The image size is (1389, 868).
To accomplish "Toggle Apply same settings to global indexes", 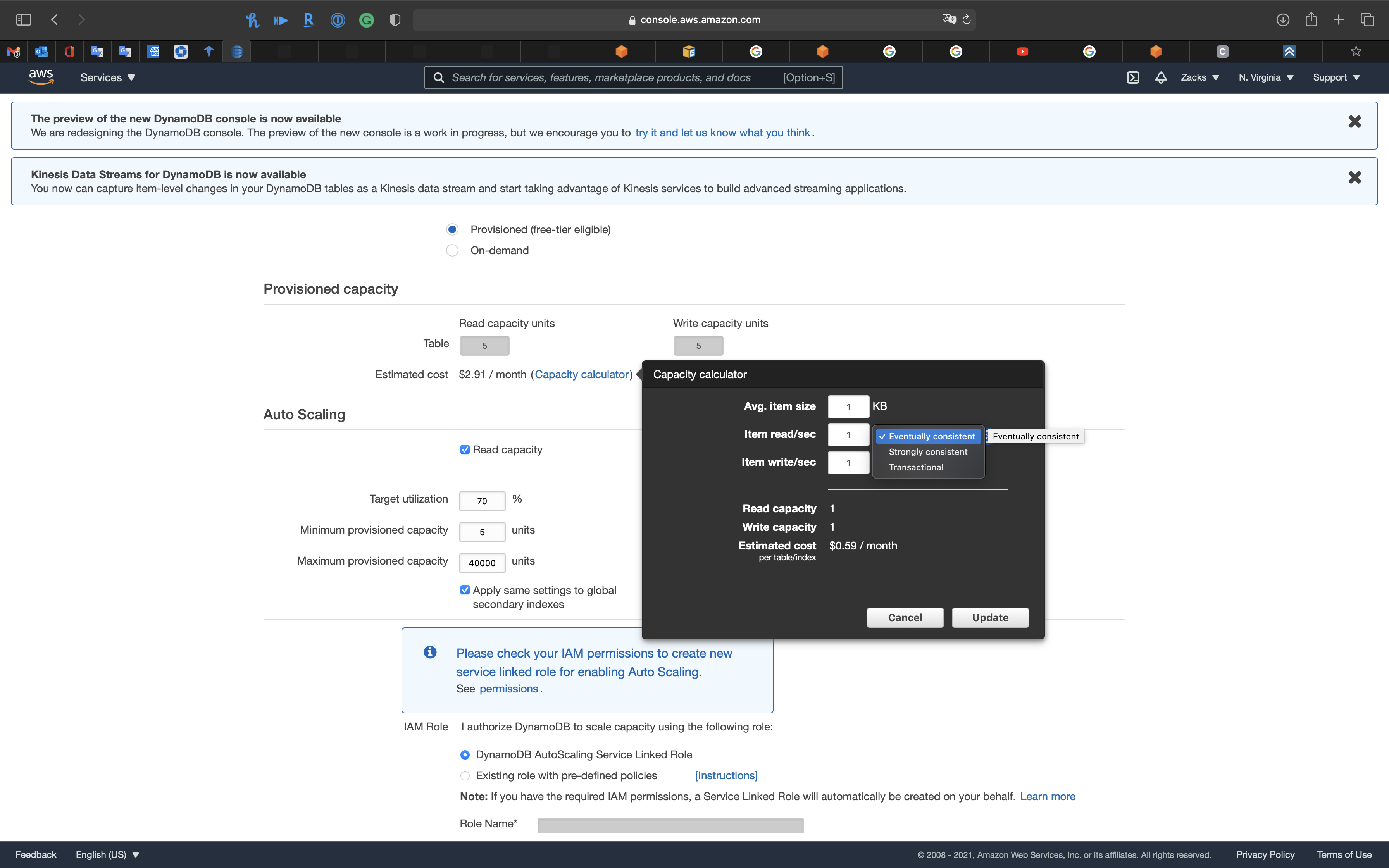I will [x=465, y=590].
